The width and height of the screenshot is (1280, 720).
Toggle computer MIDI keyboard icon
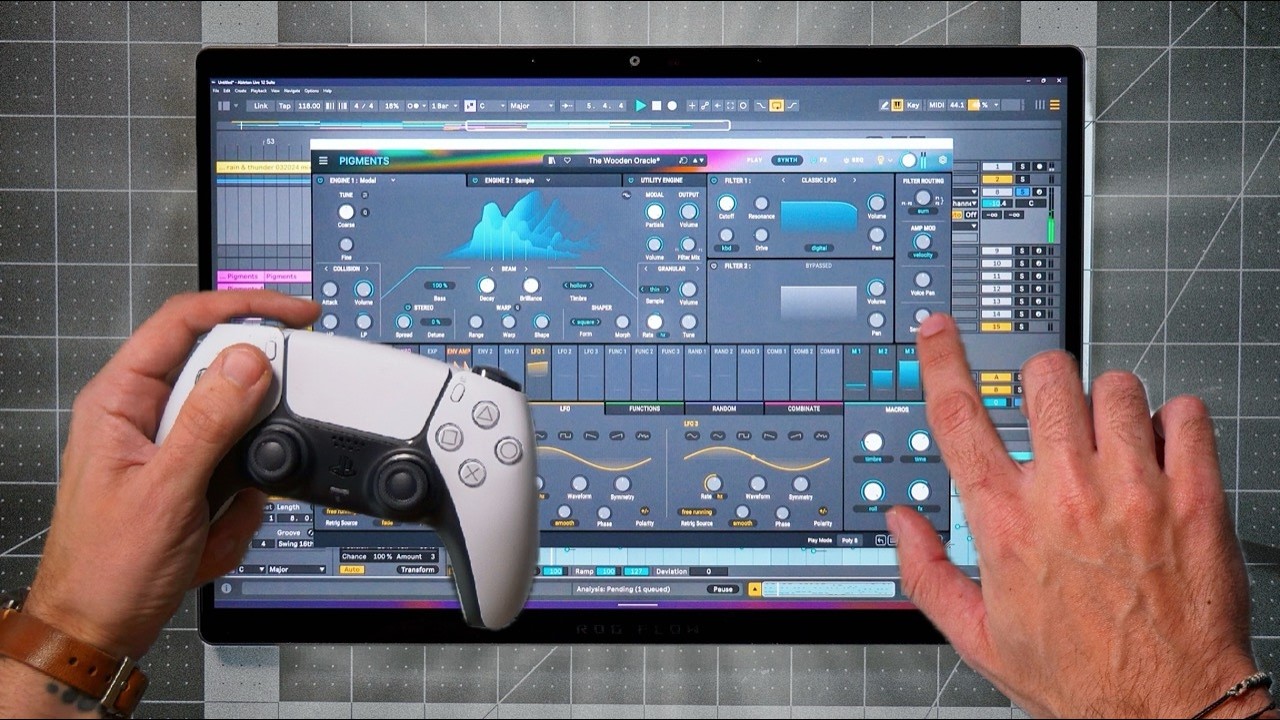pos(897,105)
